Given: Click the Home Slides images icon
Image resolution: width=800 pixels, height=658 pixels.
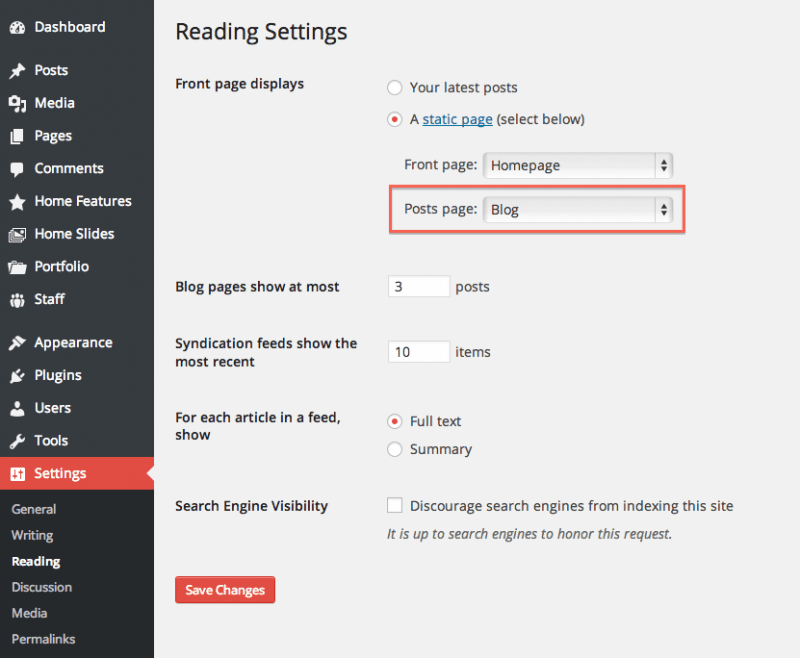Looking at the screenshot, I should tap(17, 235).
